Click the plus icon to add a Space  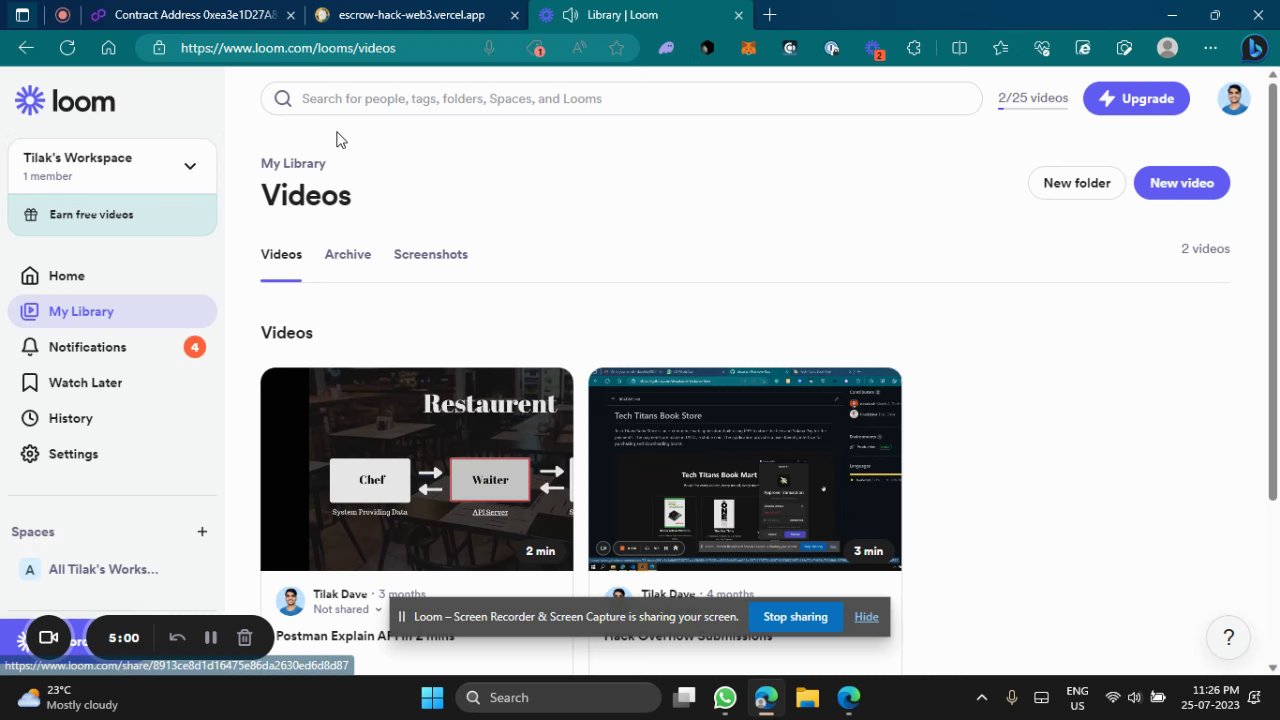tap(202, 532)
